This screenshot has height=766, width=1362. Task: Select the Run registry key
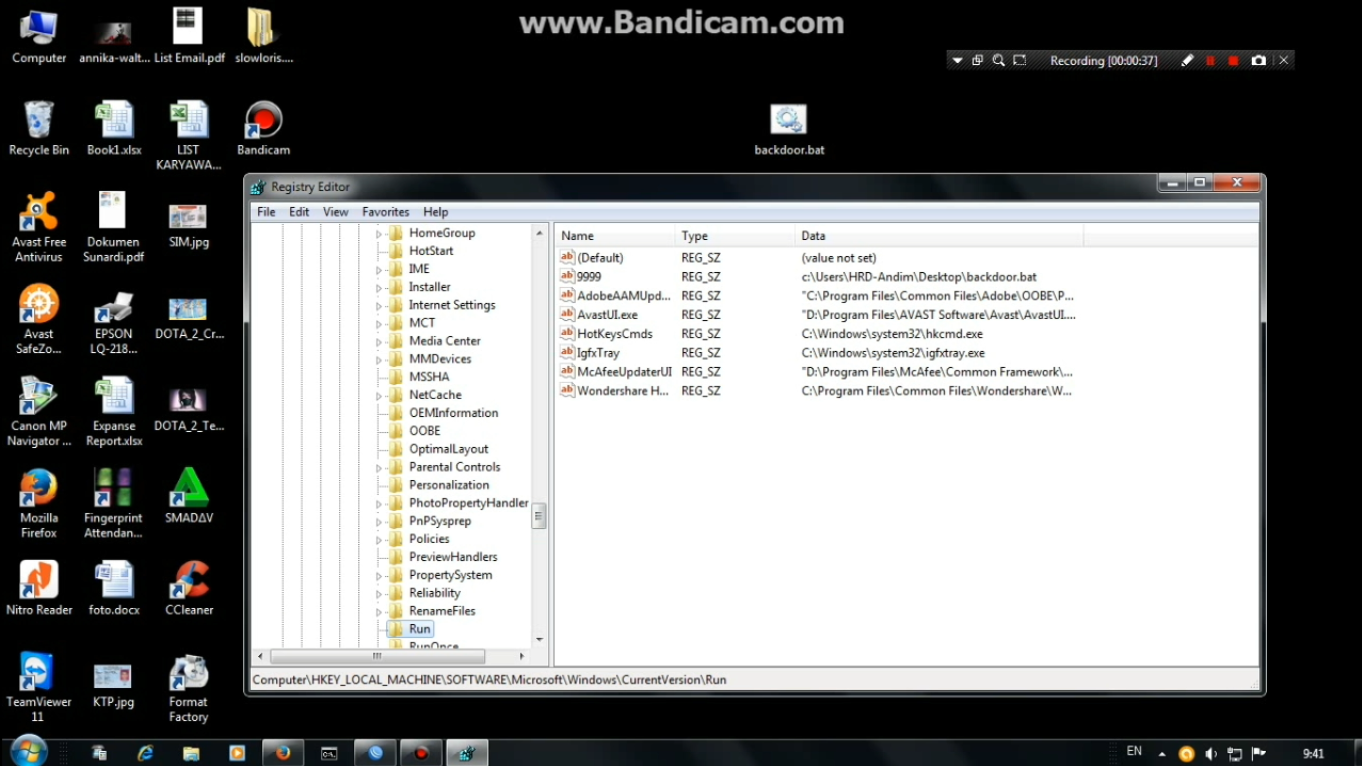pyautogui.click(x=420, y=629)
